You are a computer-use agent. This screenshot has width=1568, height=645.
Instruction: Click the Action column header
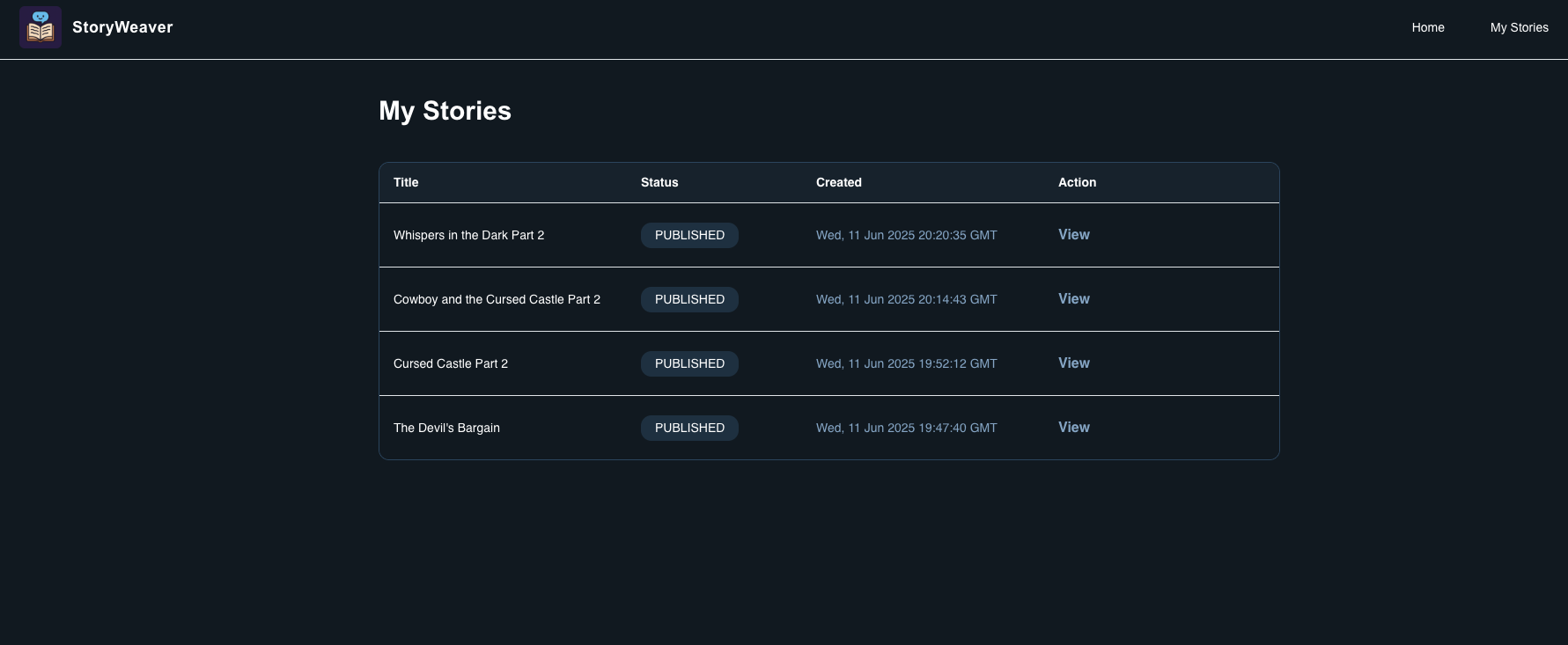coord(1078,182)
